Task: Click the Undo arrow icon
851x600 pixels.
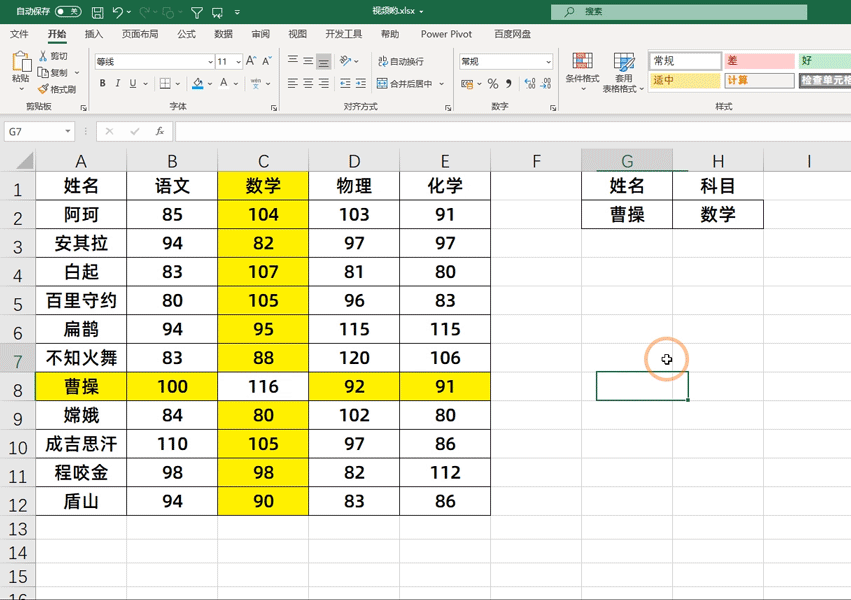Action: (118, 12)
